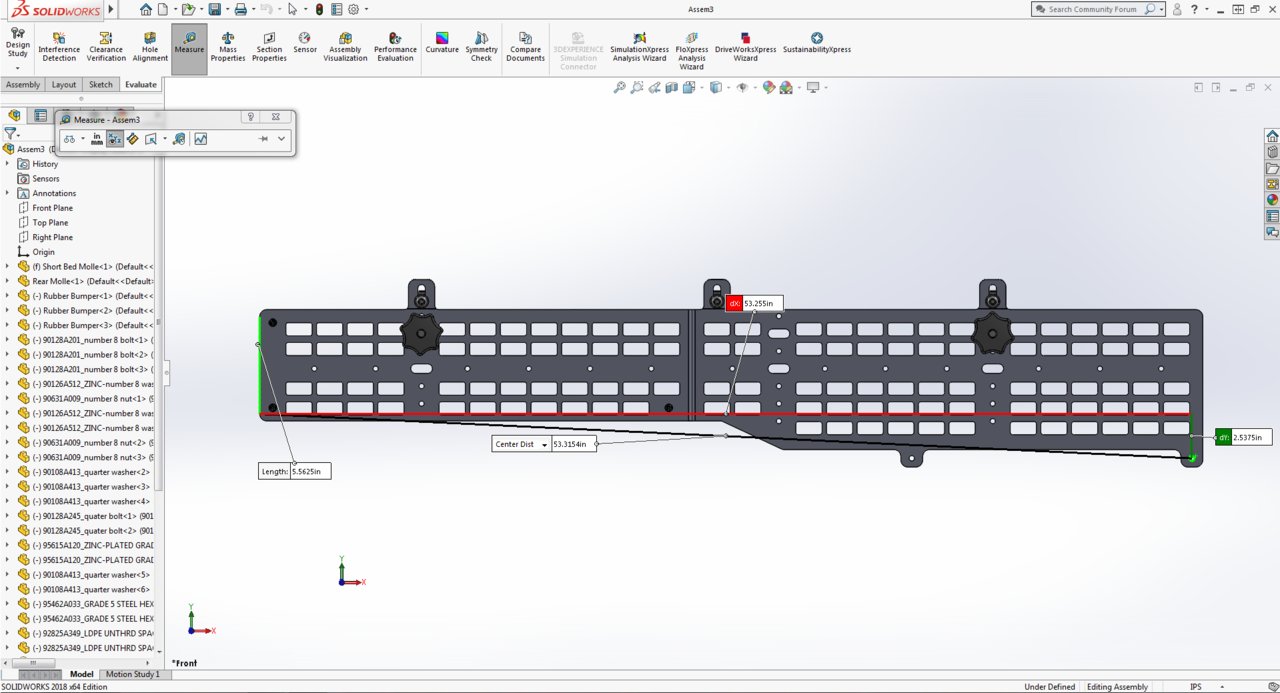
Task: Toggle Point-to-Point mode in Measure dialog
Action: (132, 139)
